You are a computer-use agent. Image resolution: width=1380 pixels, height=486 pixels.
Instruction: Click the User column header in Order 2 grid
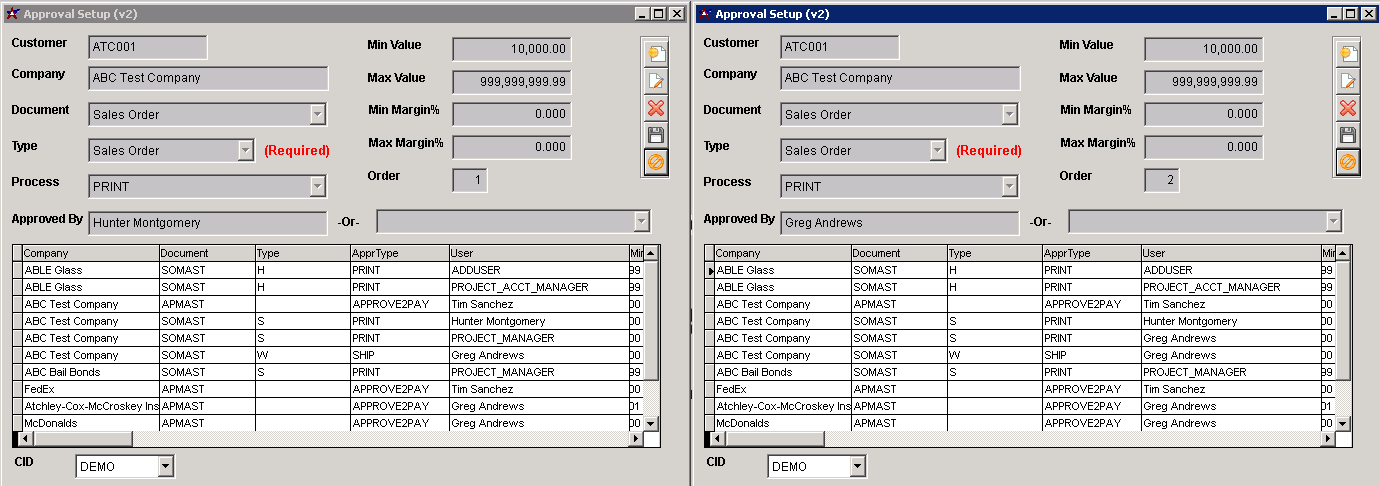coord(1230,253)
